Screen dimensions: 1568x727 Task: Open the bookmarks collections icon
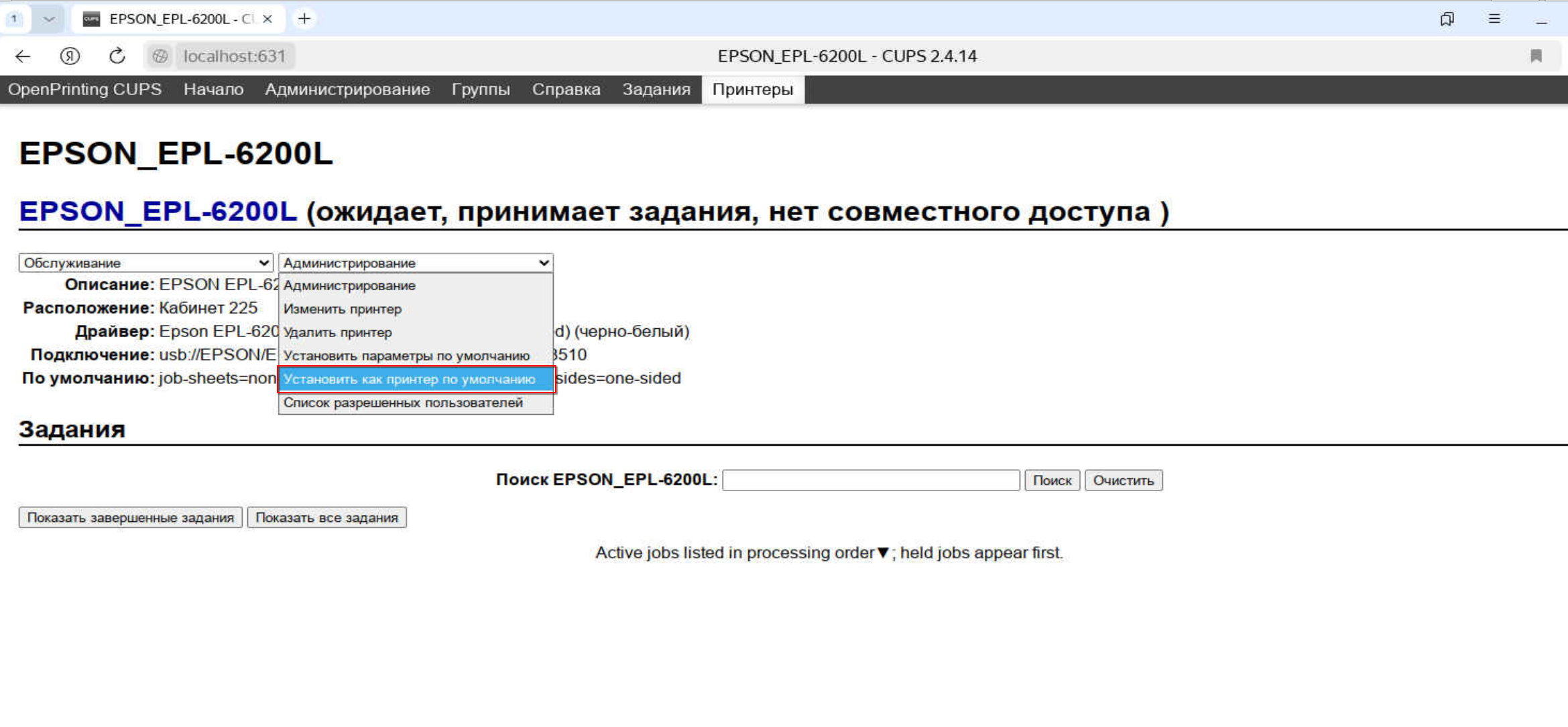coord(1447,19)
